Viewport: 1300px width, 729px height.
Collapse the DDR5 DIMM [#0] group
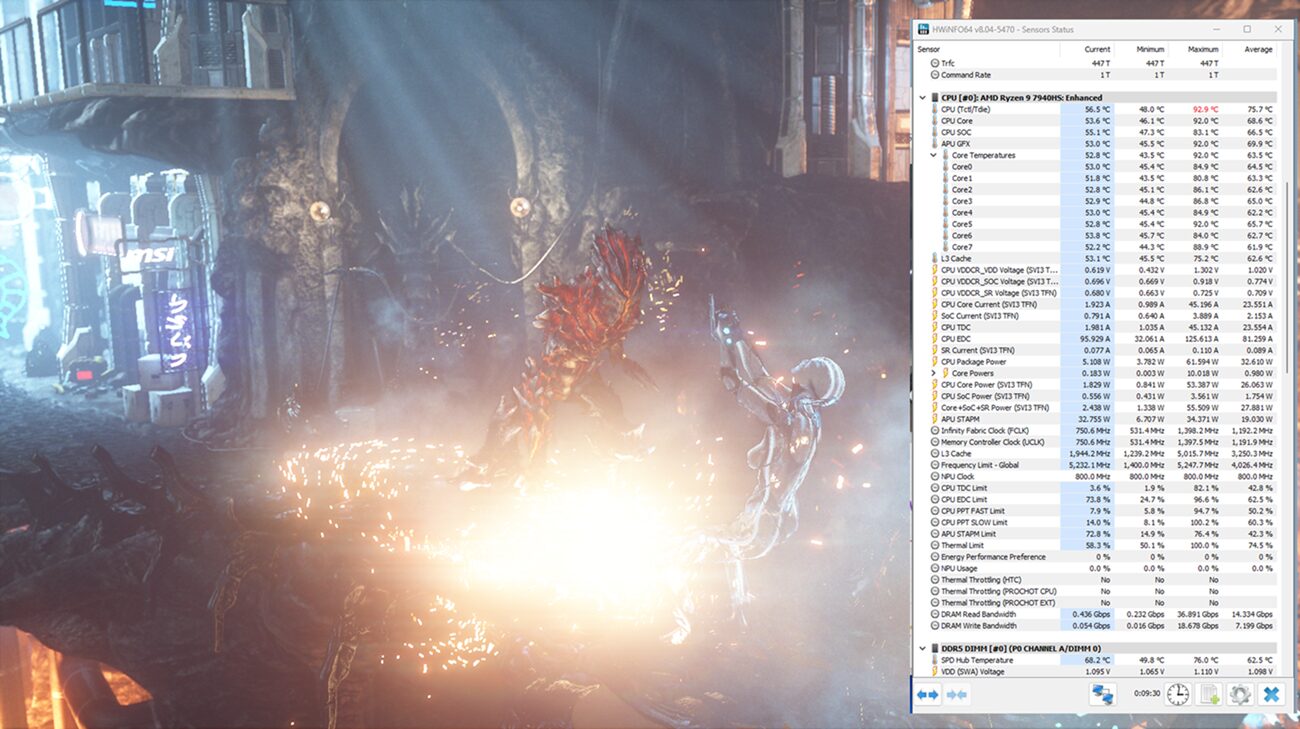[x=922, y=649]
